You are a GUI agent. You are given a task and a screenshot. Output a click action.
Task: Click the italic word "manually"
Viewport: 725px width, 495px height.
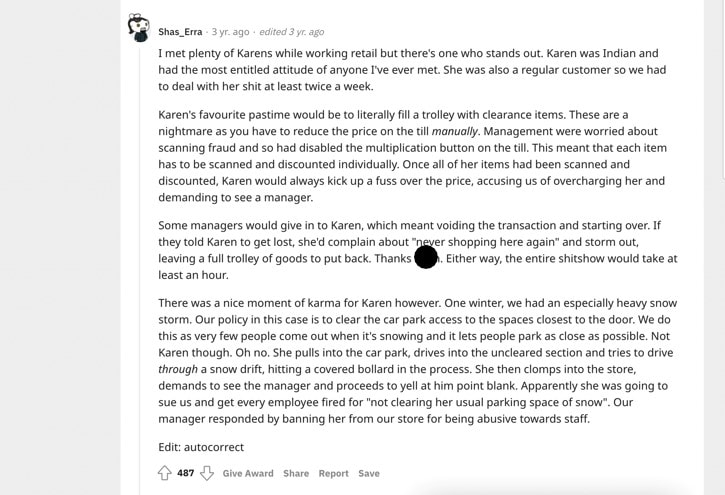[x=455, y=131]
